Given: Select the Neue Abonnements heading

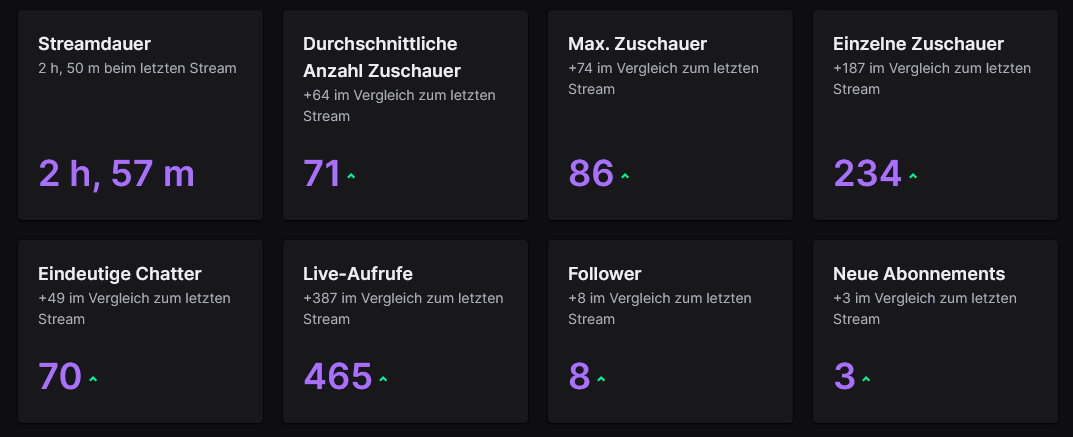Looking at the screenshot, I should point(919,274).
